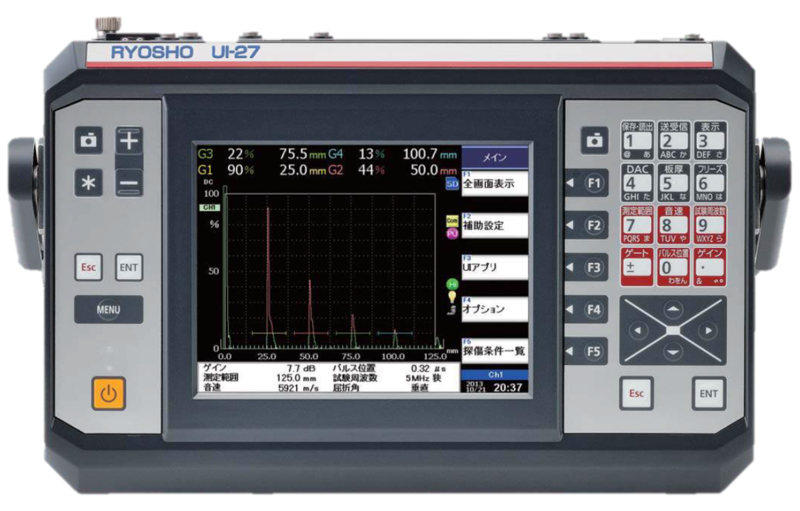
Task: Tap the red key 0 labeled パルス位置
Action: coord(673,267)
